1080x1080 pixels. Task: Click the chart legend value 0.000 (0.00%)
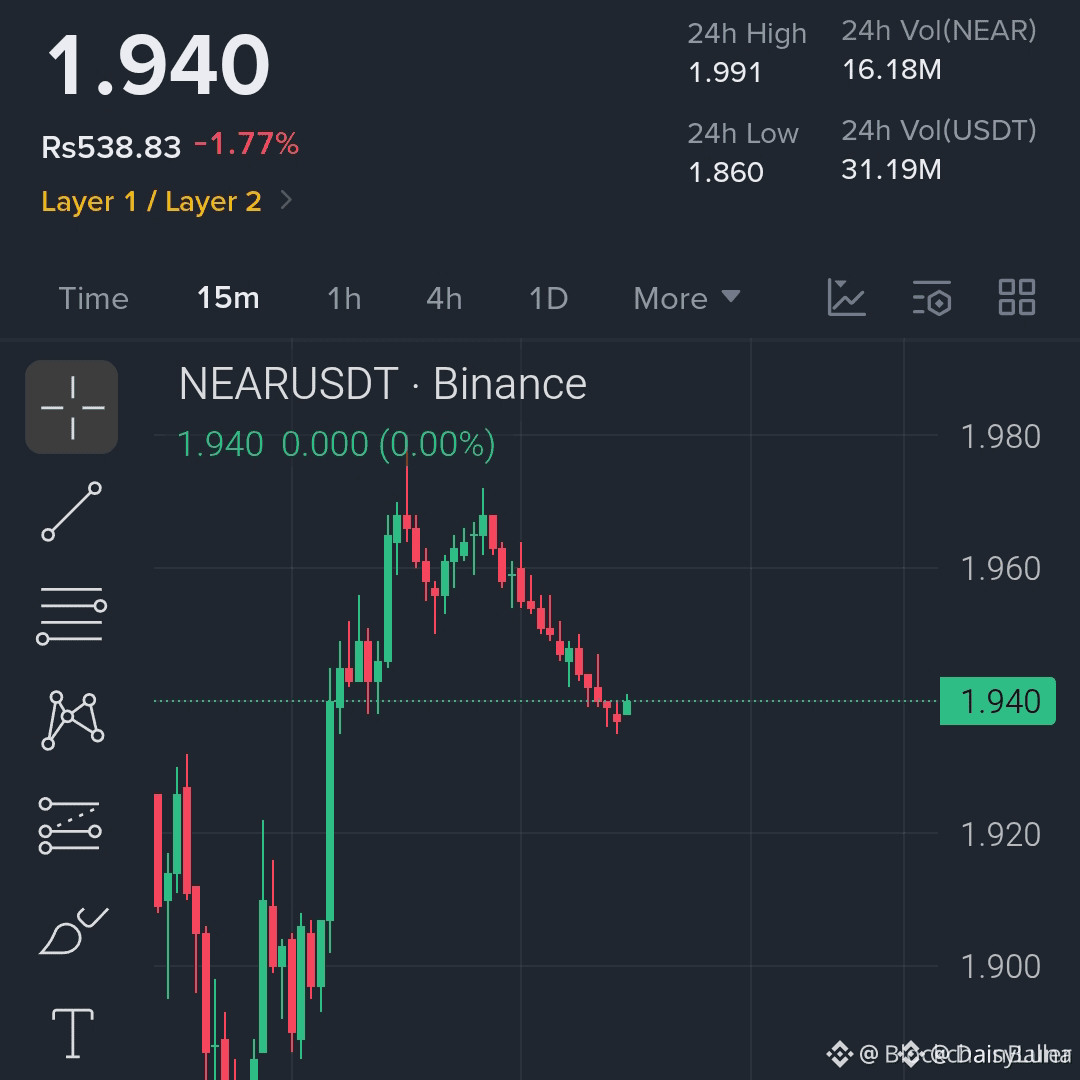388,444
